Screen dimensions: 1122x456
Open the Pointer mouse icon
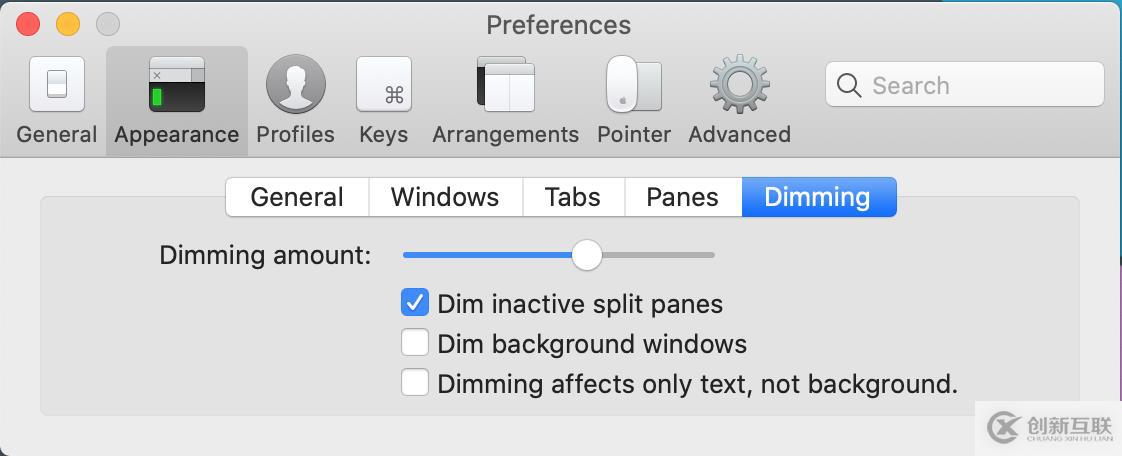point(633,85)
